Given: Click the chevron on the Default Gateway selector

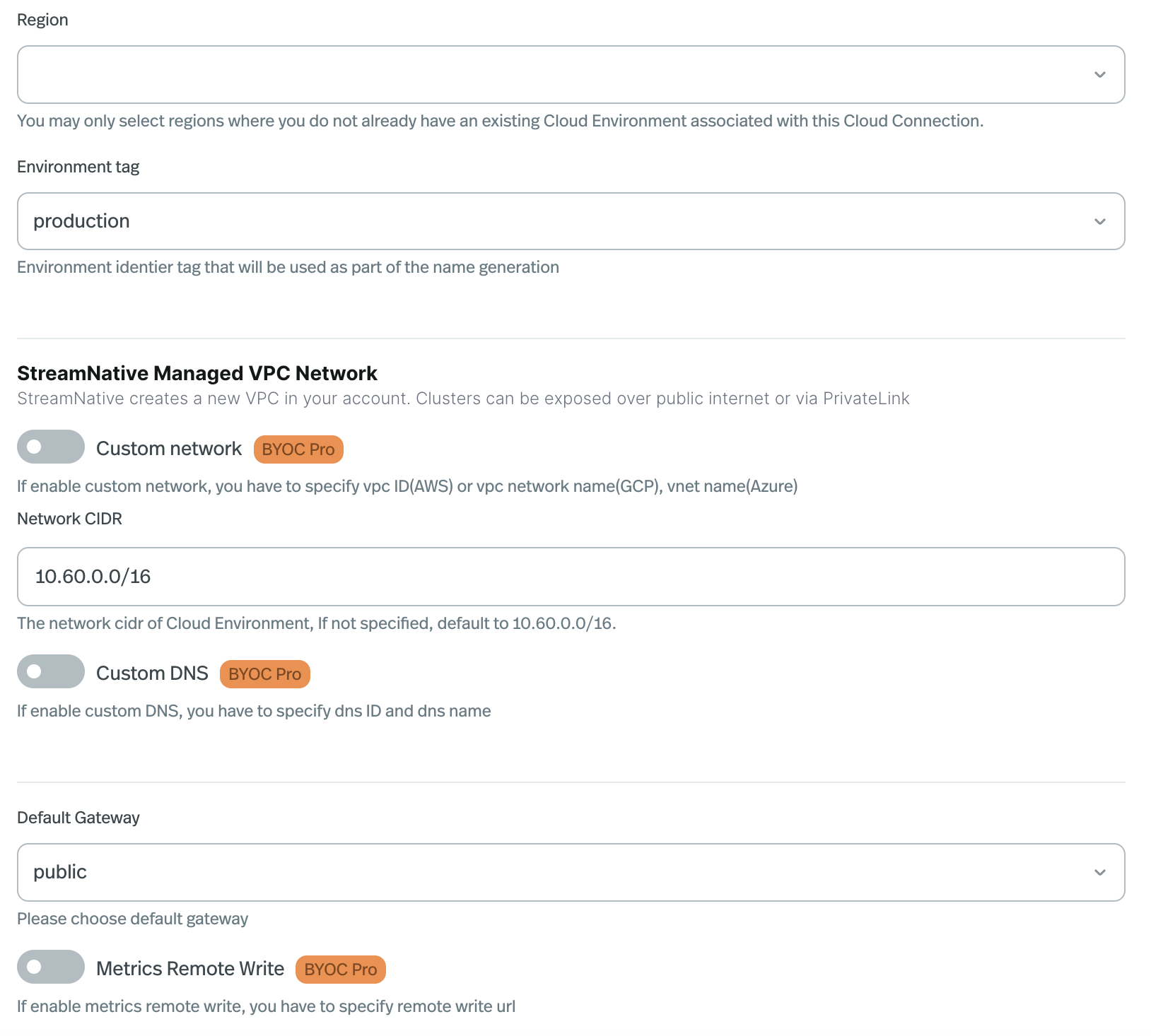Looking at the screenshot, I should (1099, 872).
